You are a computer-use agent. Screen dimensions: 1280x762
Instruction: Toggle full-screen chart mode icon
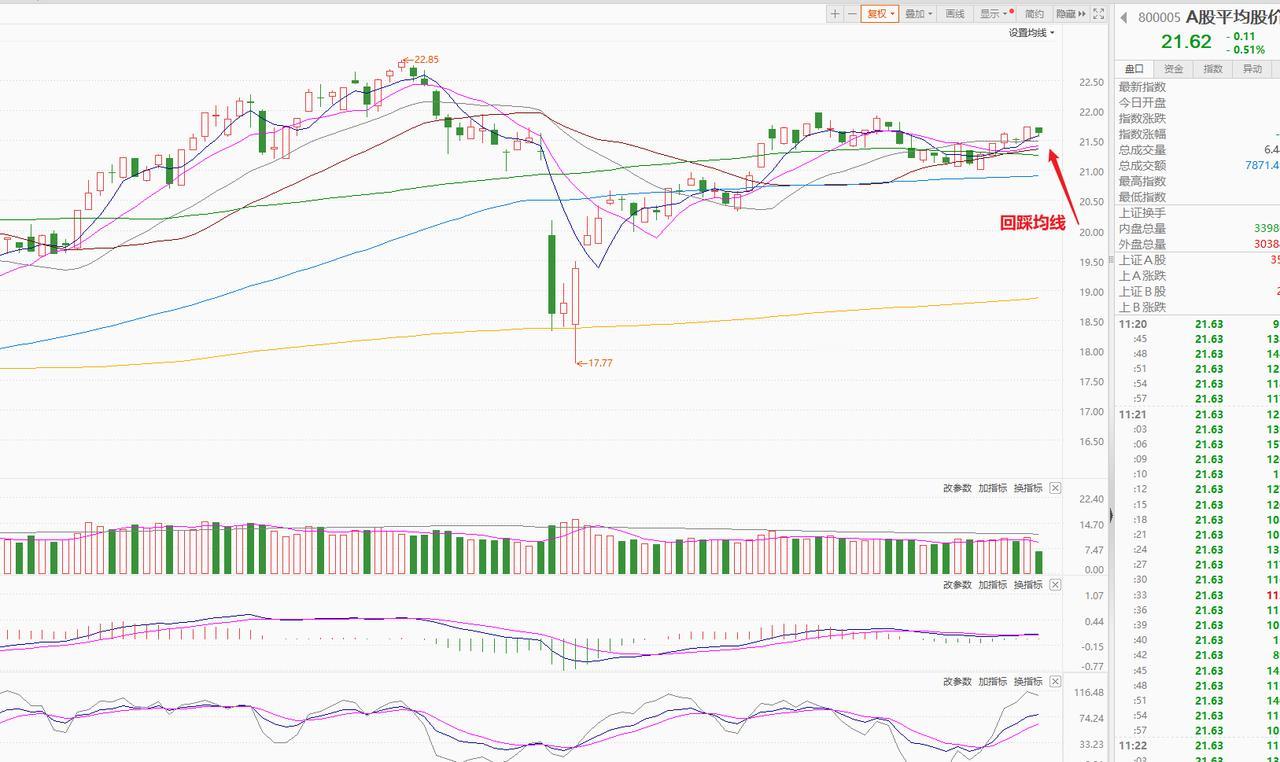pyautogui.click(x=1099, y=14)
